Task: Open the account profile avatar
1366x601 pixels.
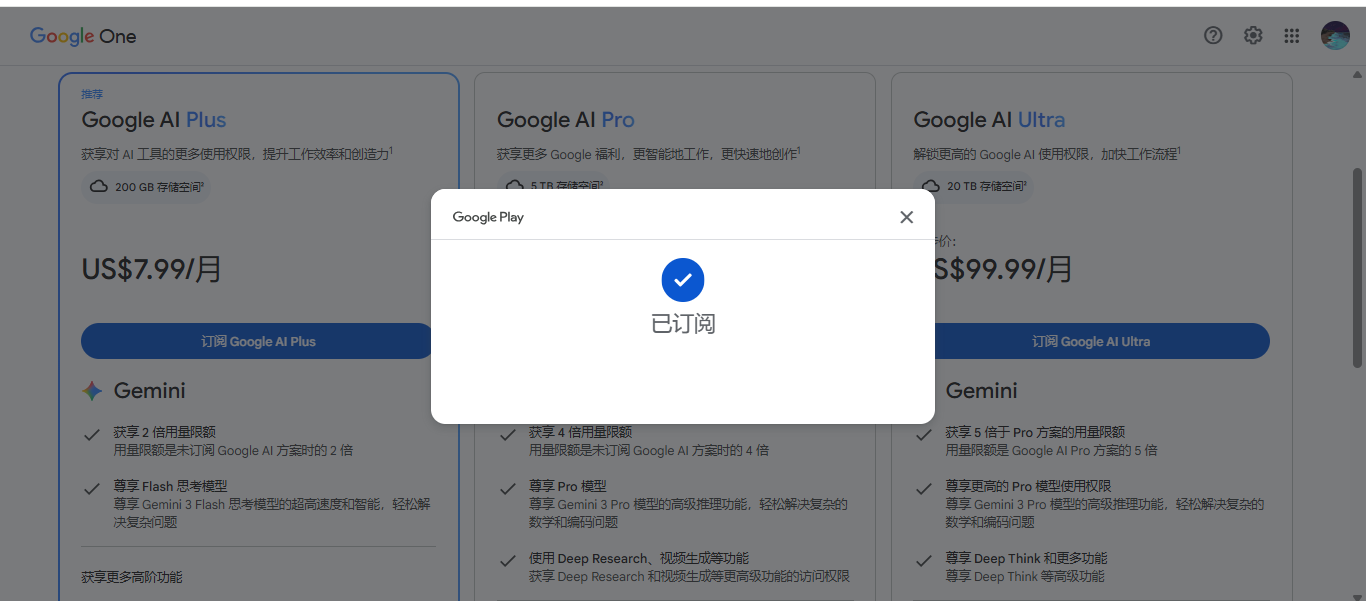Action: pyautogui.click(x=1335, y=36)
